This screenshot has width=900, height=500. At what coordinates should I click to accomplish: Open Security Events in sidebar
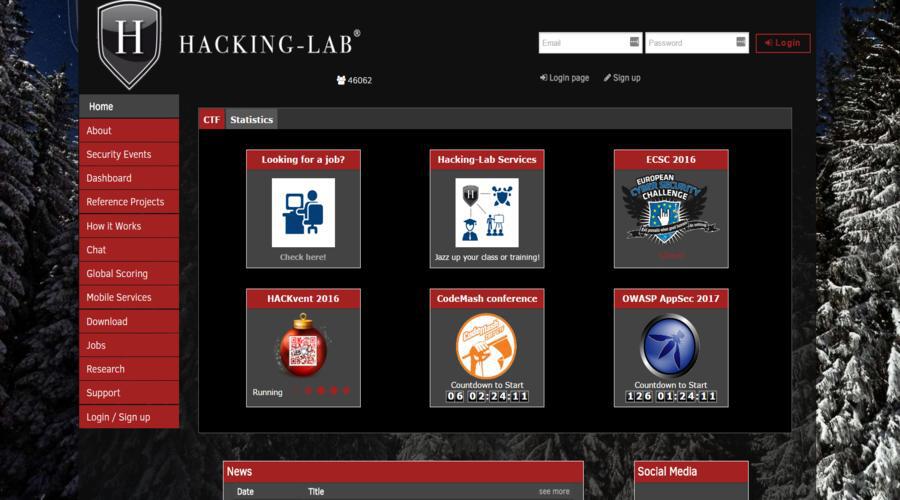pyautogui.click(x=129, y=154)
